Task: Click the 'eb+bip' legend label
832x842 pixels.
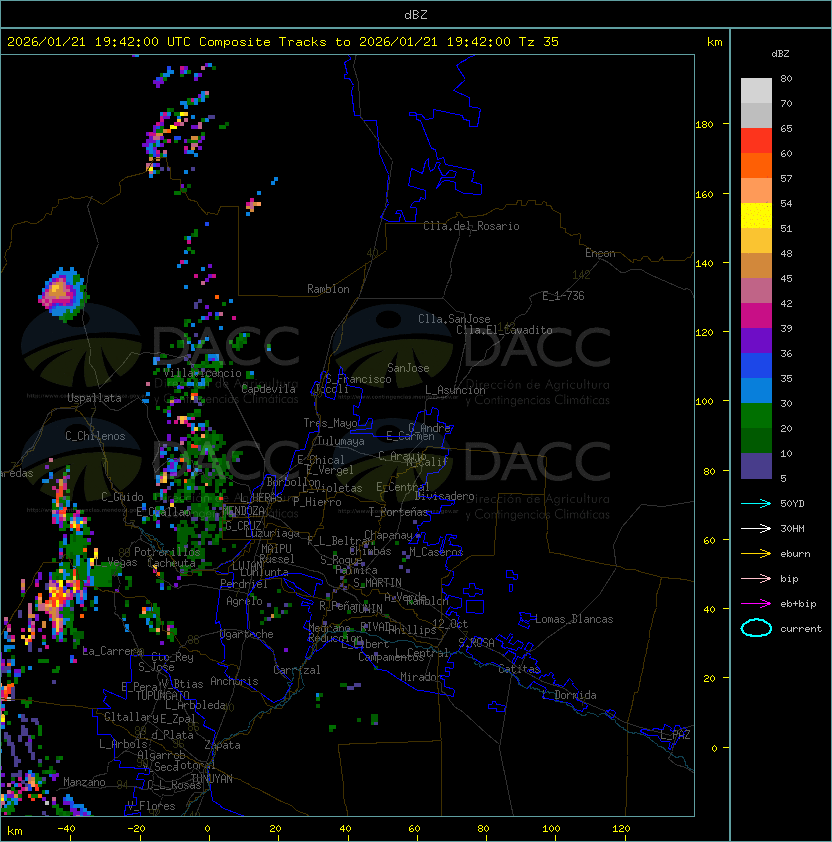Action: pos(798,604)
